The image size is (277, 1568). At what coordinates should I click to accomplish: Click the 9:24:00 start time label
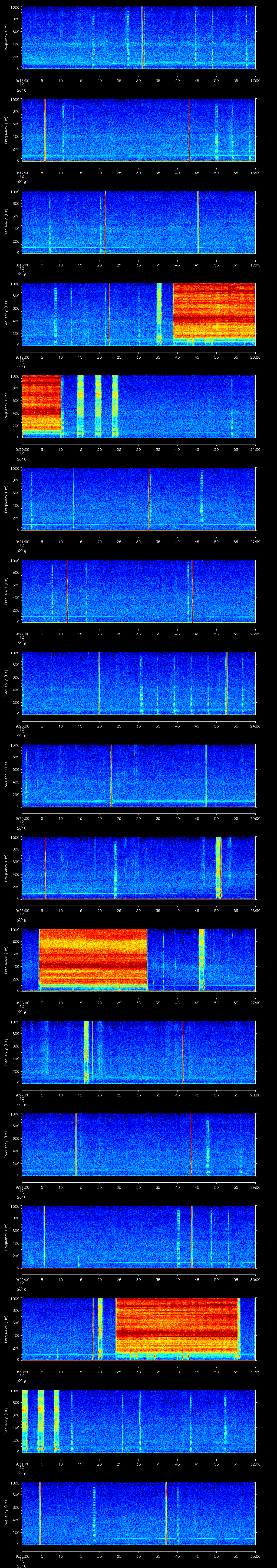click(22, 818)
